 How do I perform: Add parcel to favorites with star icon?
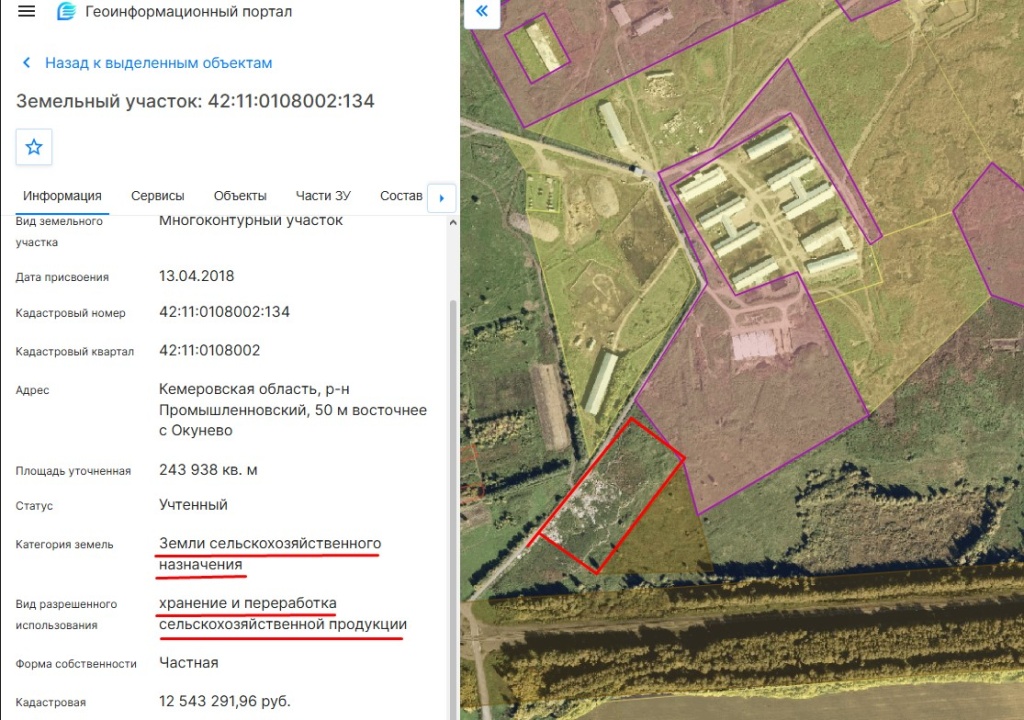click(34, 147)
